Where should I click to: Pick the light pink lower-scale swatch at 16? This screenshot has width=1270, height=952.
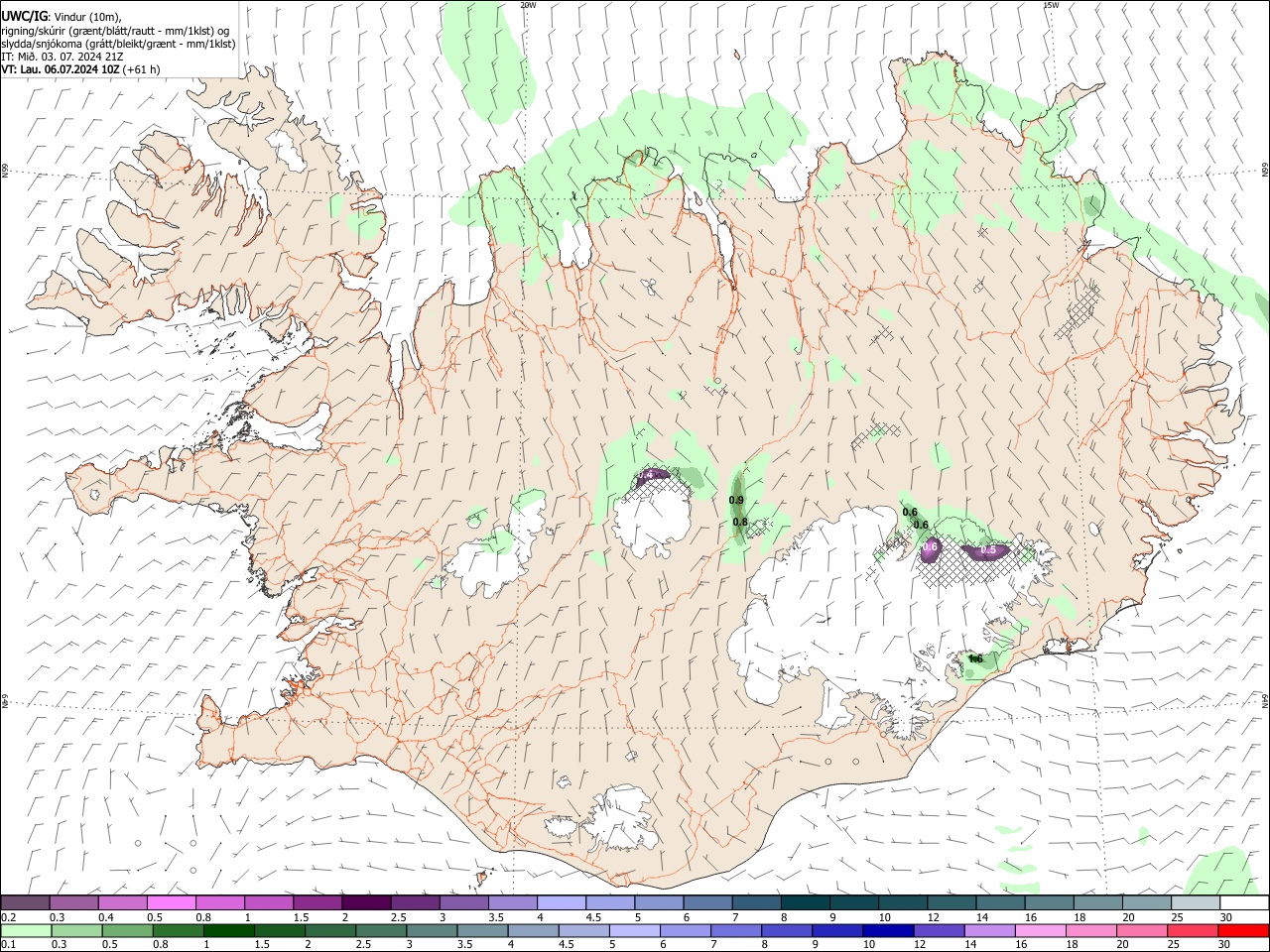click(1040, 931)
